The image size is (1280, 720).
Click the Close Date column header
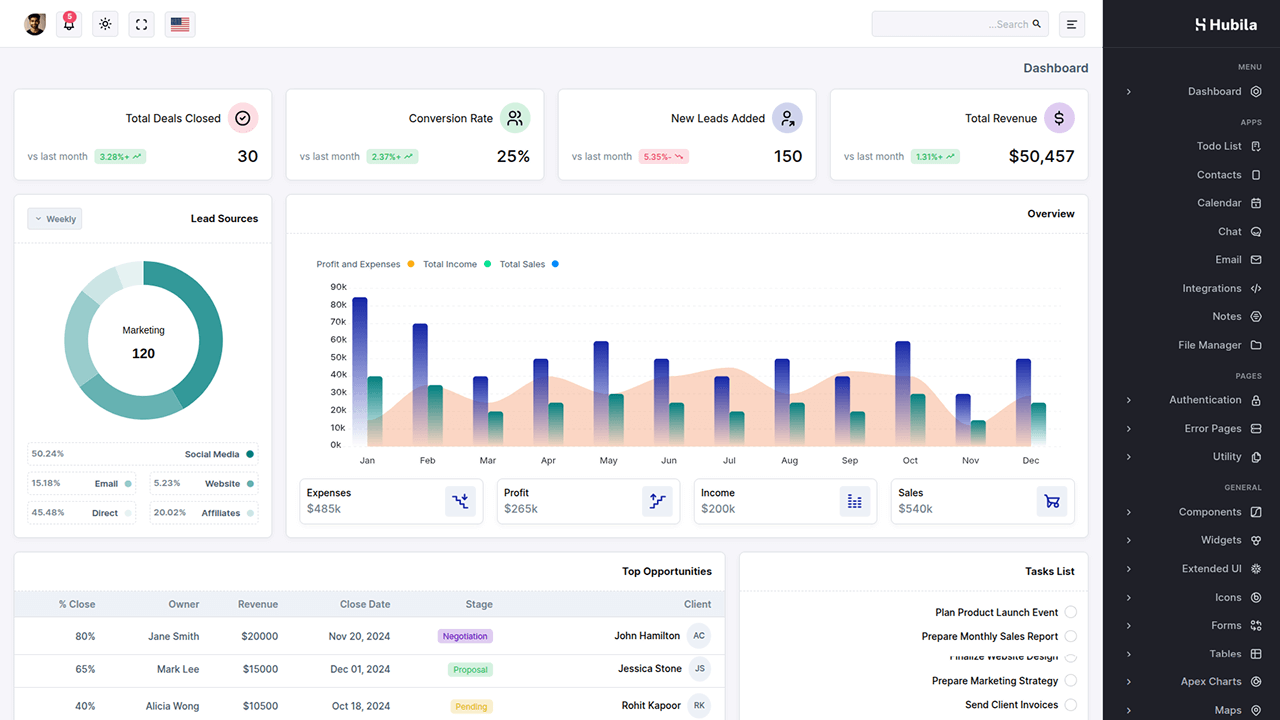365,604
